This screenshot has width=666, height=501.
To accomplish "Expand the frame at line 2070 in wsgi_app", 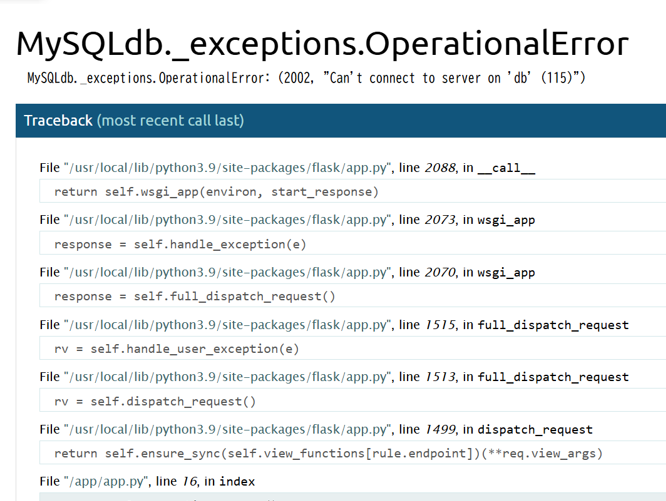I will [287, 272].
